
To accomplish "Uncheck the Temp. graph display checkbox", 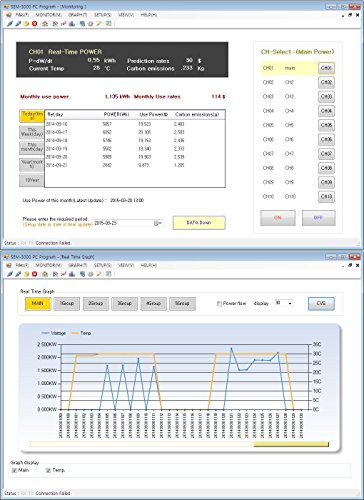I will coord(48,470).
